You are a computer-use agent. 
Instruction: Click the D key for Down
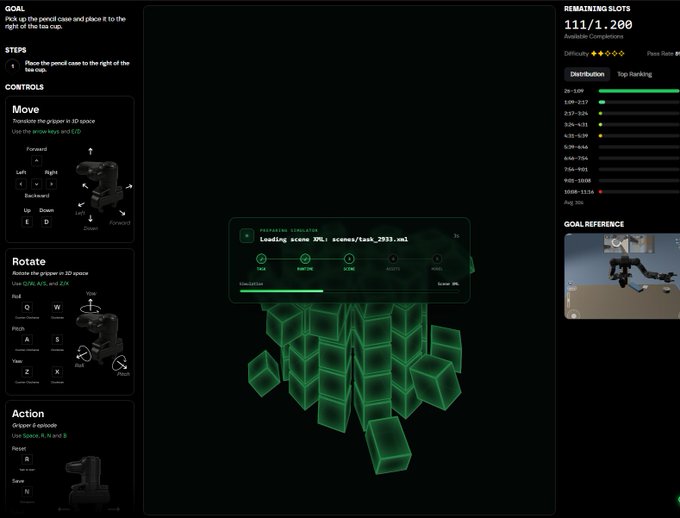click(46, 222)
